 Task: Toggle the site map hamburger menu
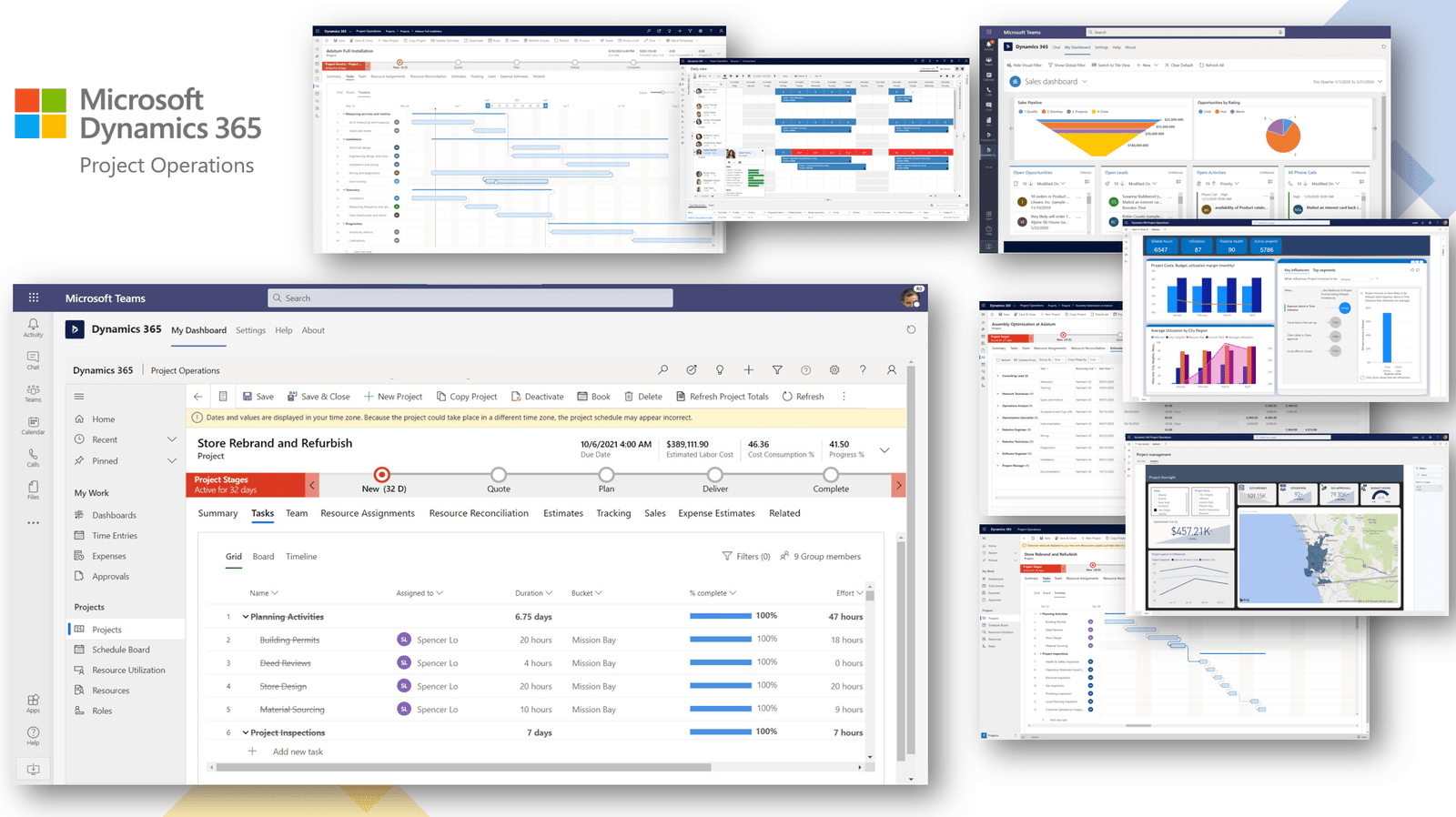coord(79,397)
